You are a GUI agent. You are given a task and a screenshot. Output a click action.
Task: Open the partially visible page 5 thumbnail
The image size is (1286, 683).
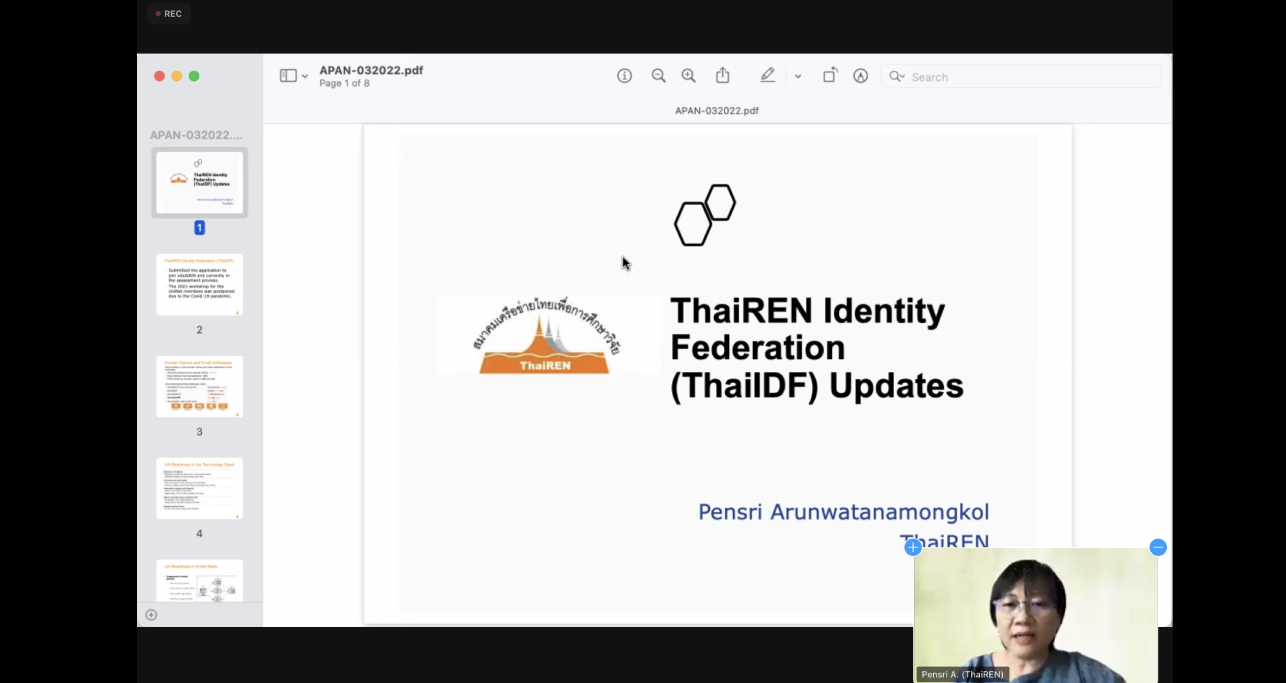coord(199,581)
